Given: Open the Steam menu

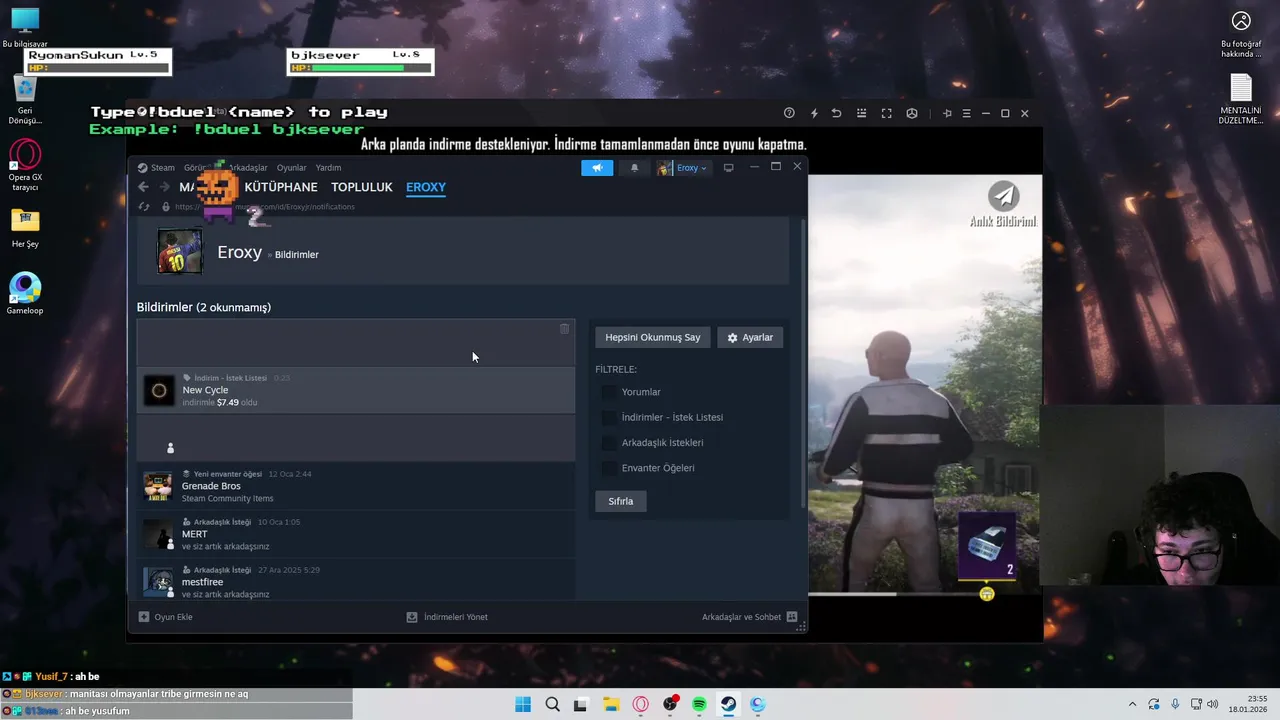Looking at the screenshot, I should (x=162, y=168).
